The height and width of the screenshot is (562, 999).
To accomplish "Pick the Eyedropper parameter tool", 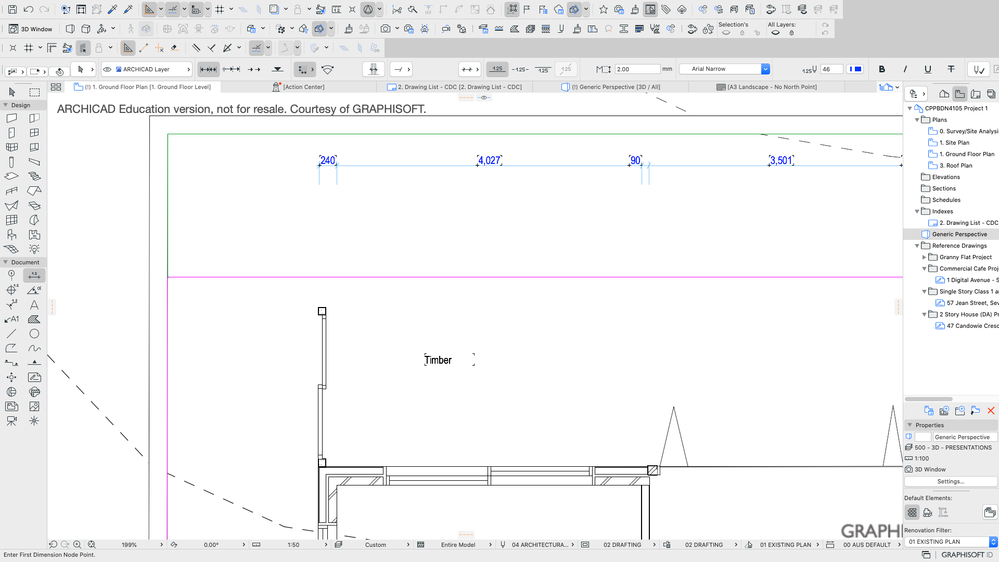I will click(x=112, y=9).
